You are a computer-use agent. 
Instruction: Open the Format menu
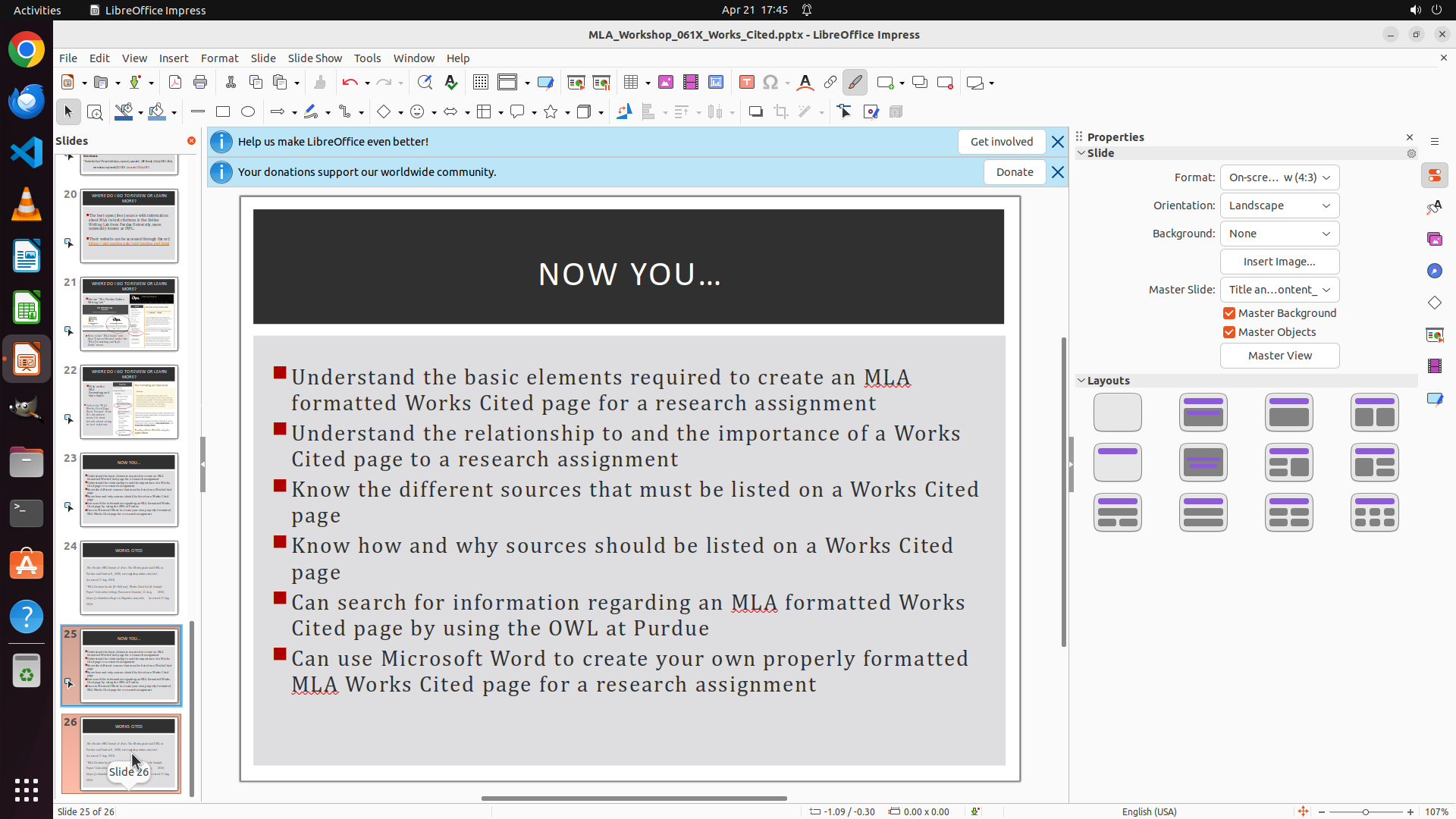point(219,58)
